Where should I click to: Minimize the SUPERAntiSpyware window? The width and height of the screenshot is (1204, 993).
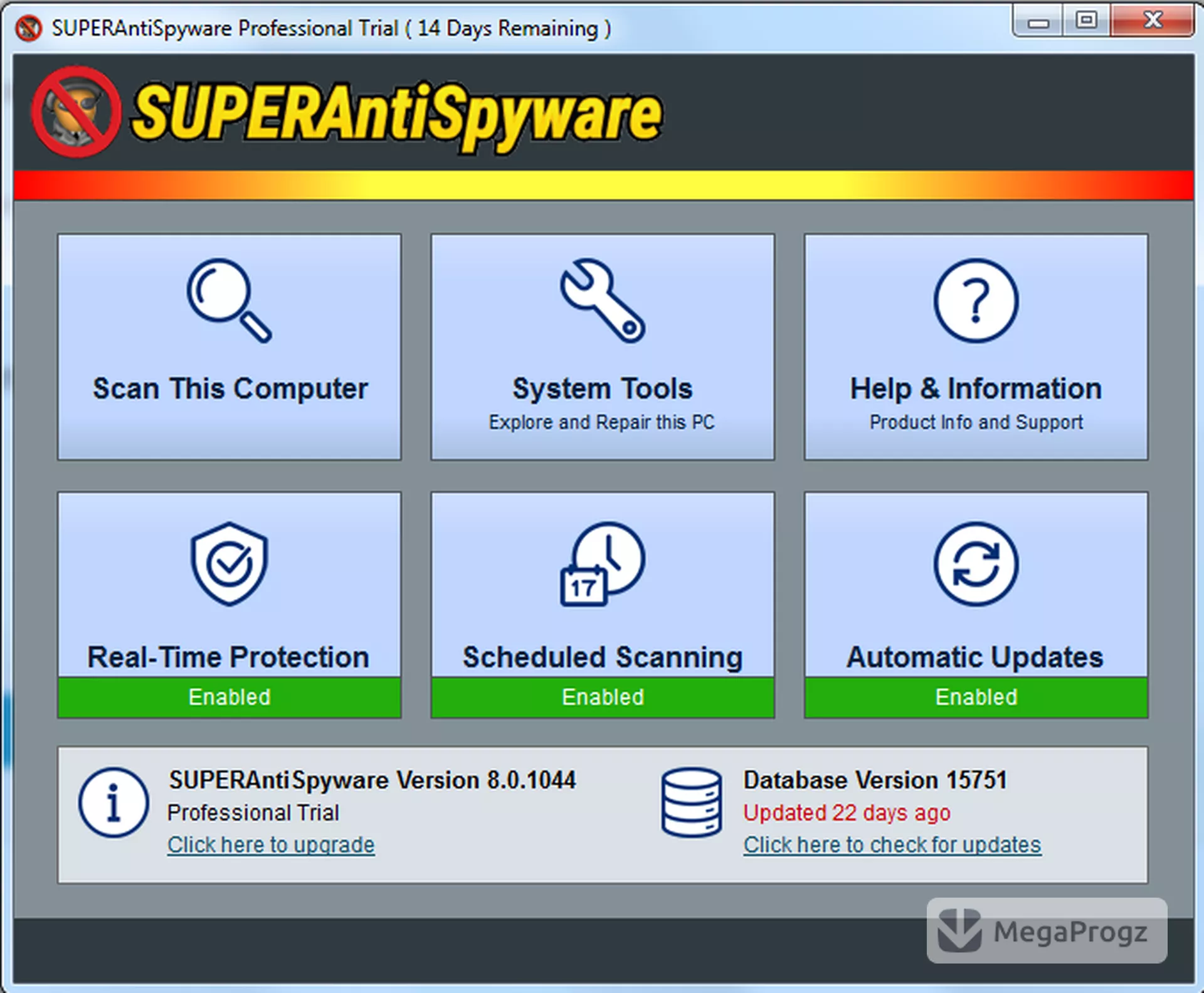click(1038, 21)
